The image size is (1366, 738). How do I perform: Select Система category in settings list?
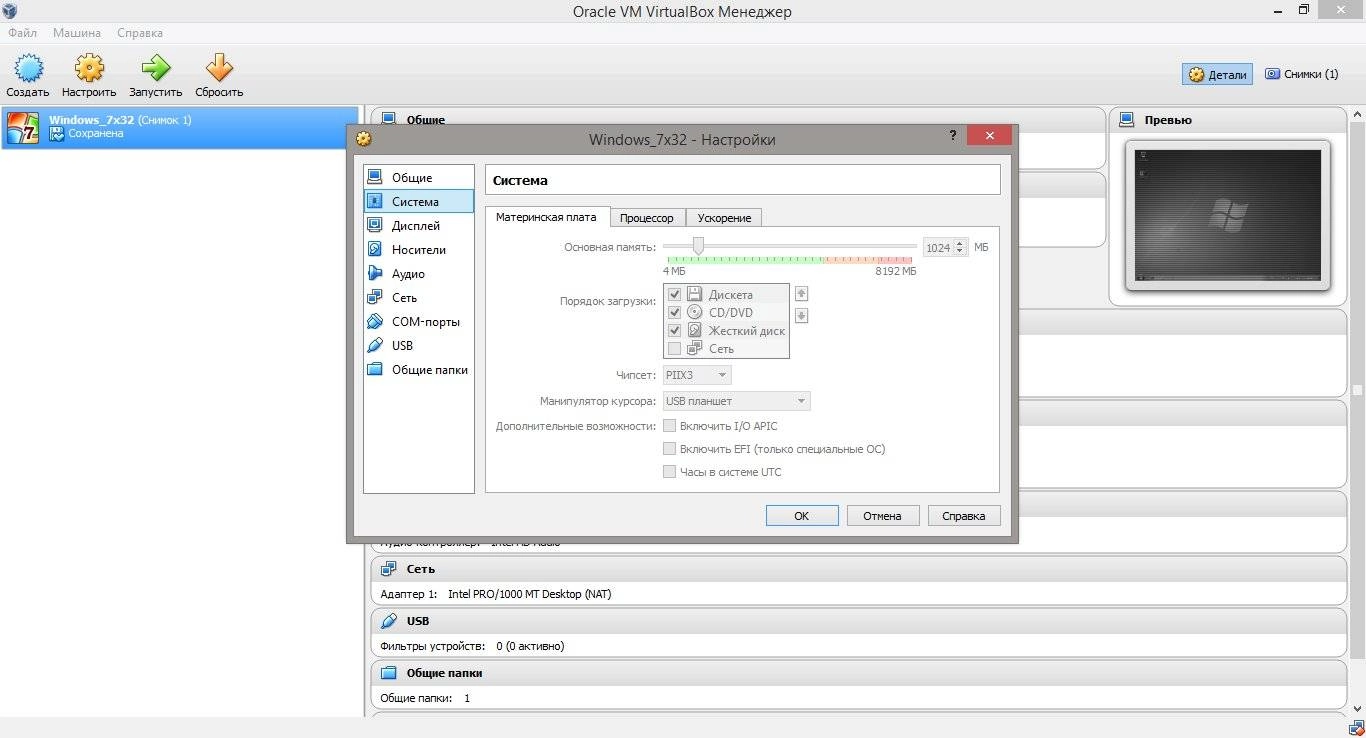click(x=419, y=201)
